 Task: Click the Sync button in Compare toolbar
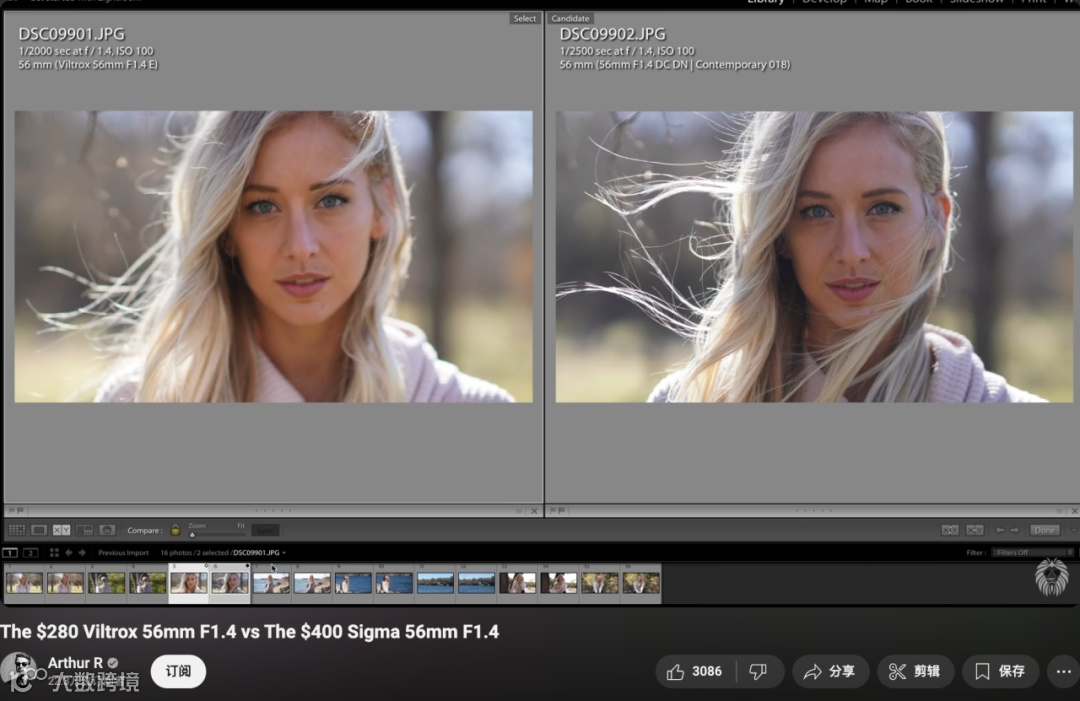point(265,530)
